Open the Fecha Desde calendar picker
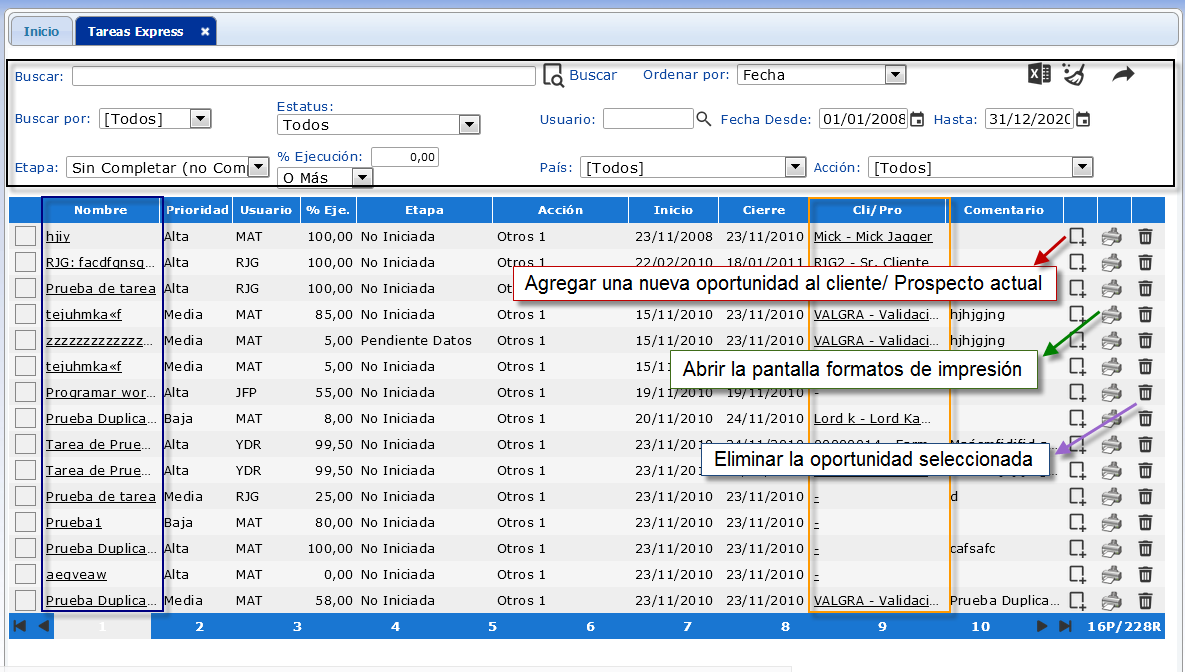The width and height of the screenshot is (1185, 672). tap(917, 119)
